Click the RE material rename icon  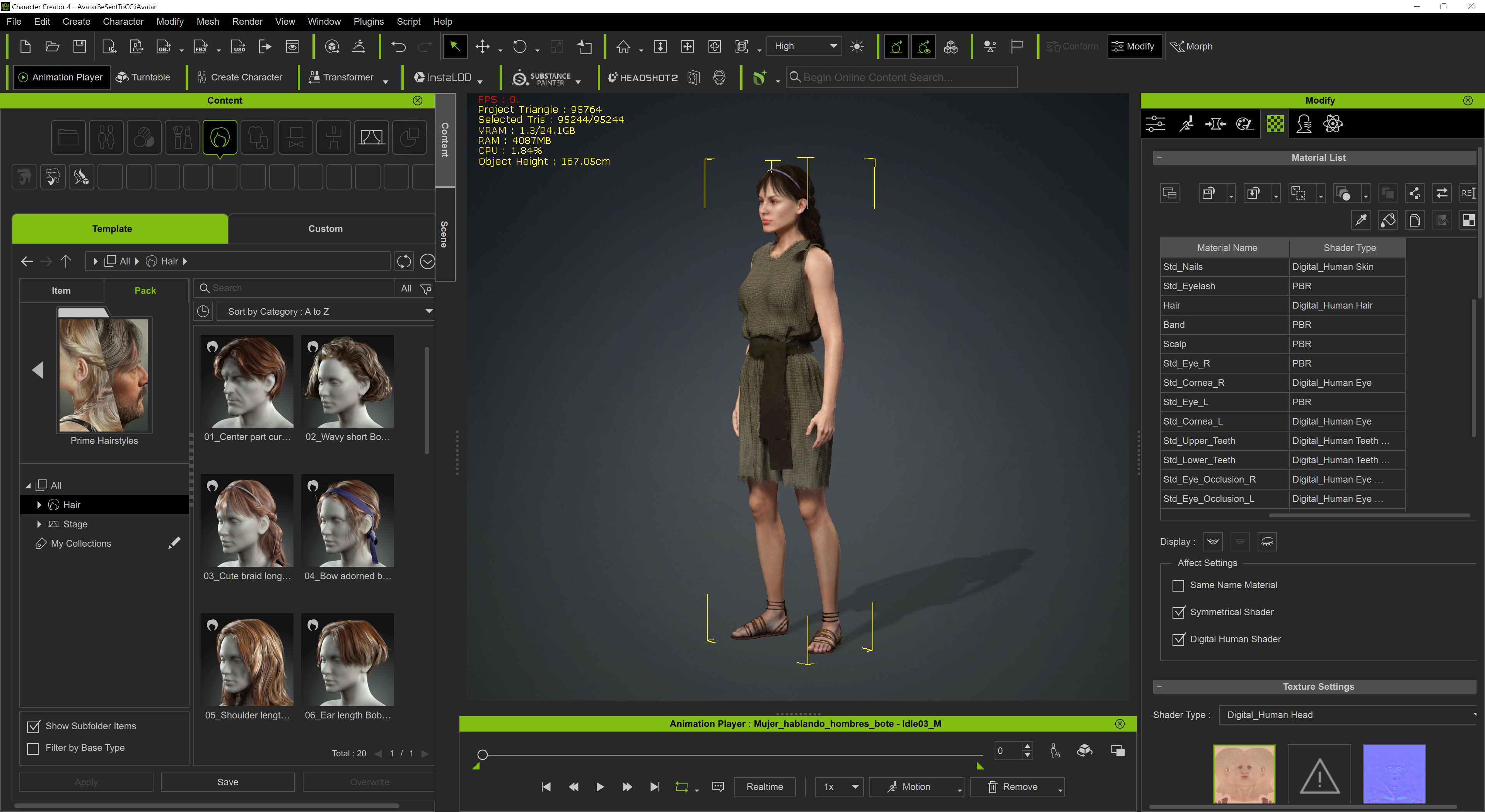(1468, 193)
